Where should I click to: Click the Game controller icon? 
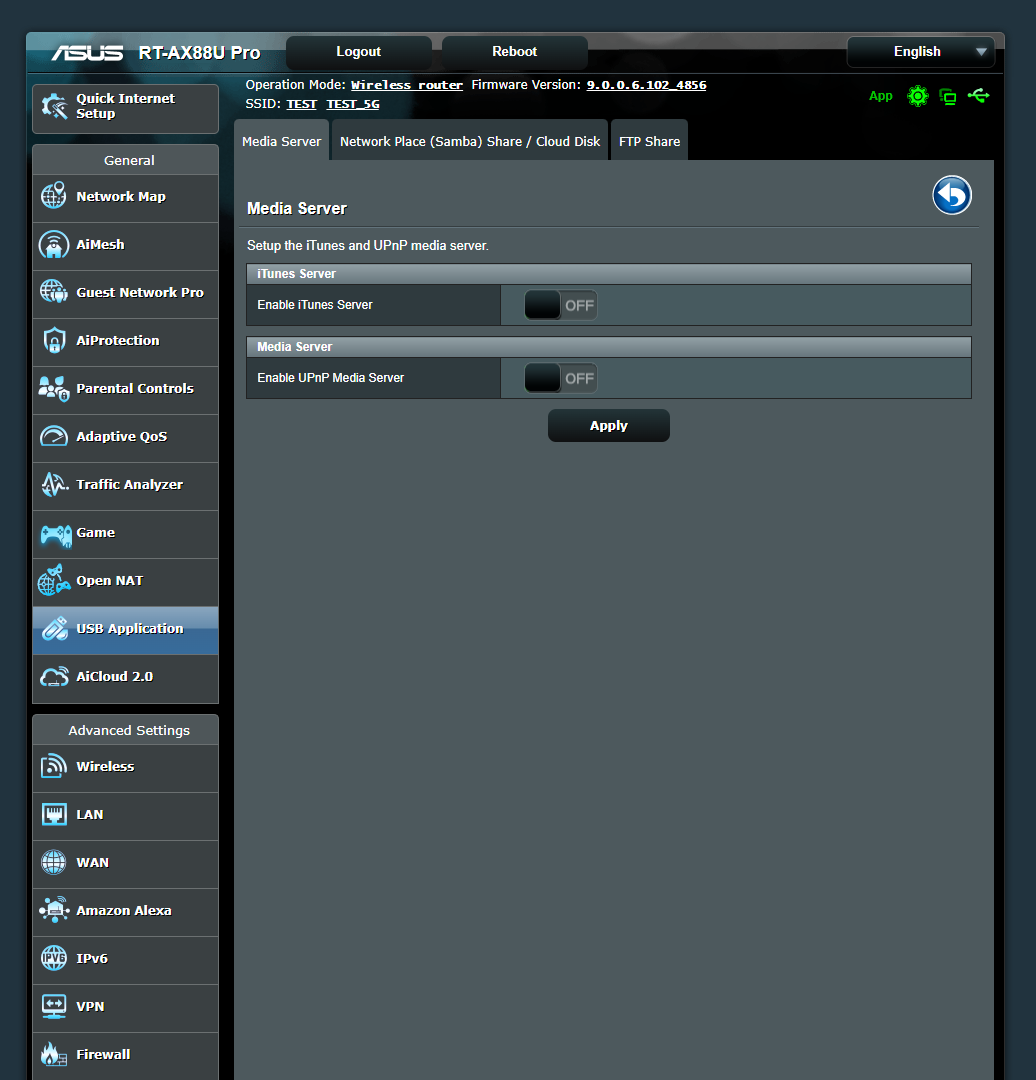[x=55, y=534]
